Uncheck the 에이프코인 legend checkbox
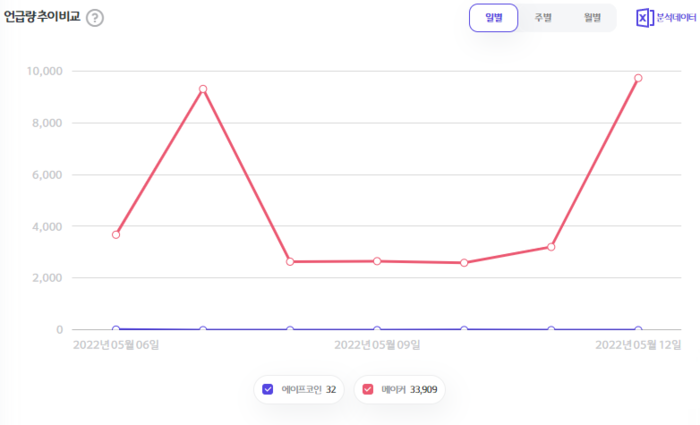Screen dimensions: 700x425 tap(267, 389)
